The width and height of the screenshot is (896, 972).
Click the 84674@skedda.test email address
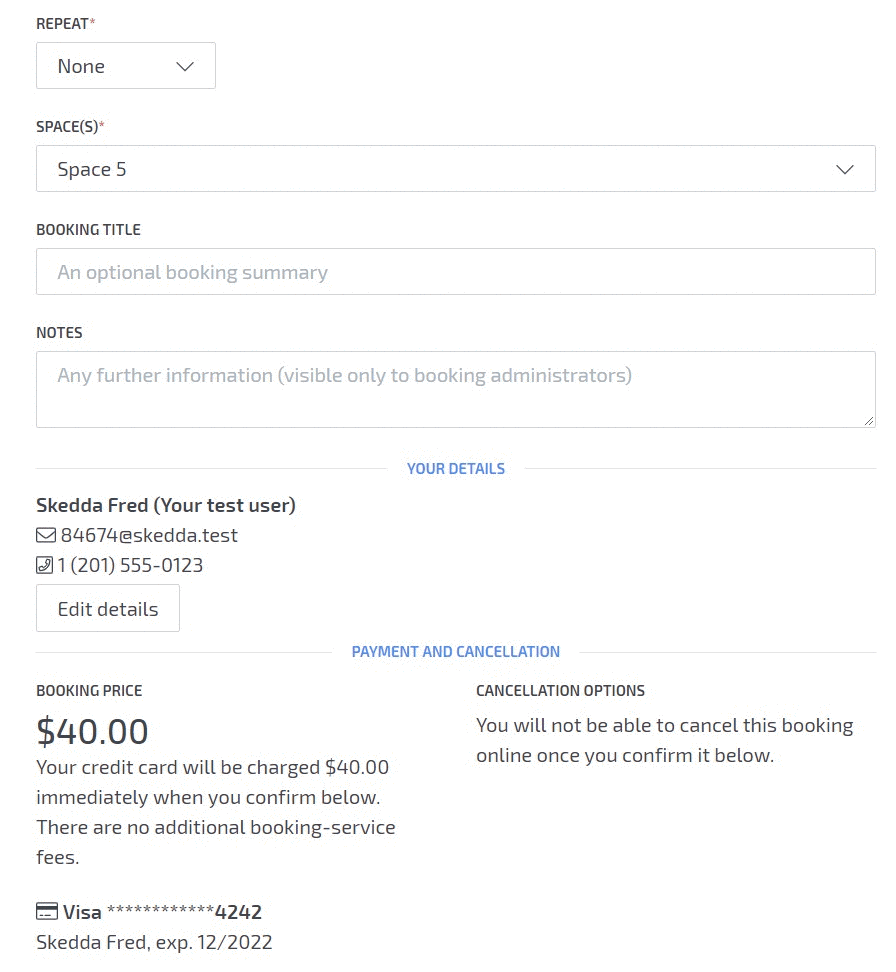tap(149, 536)
